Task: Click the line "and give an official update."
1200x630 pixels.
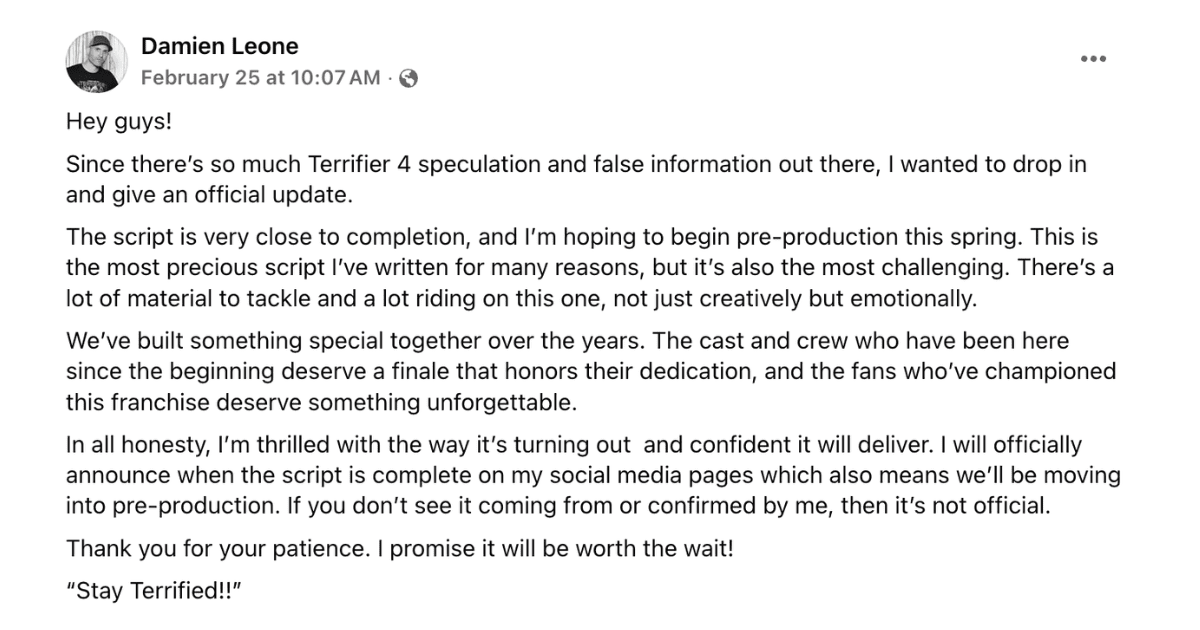Action: [x=209, y=194]
